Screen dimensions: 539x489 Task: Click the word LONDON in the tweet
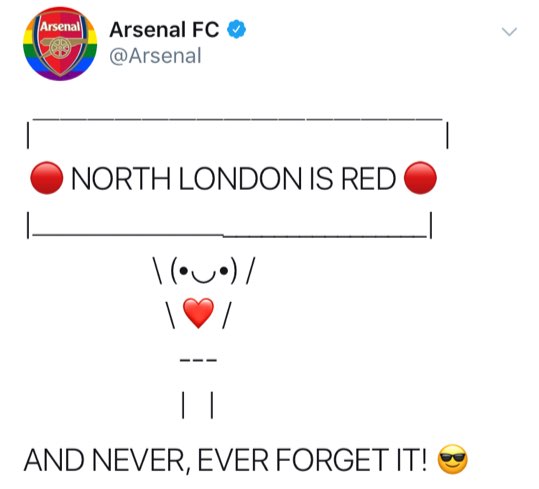(240, 179)
